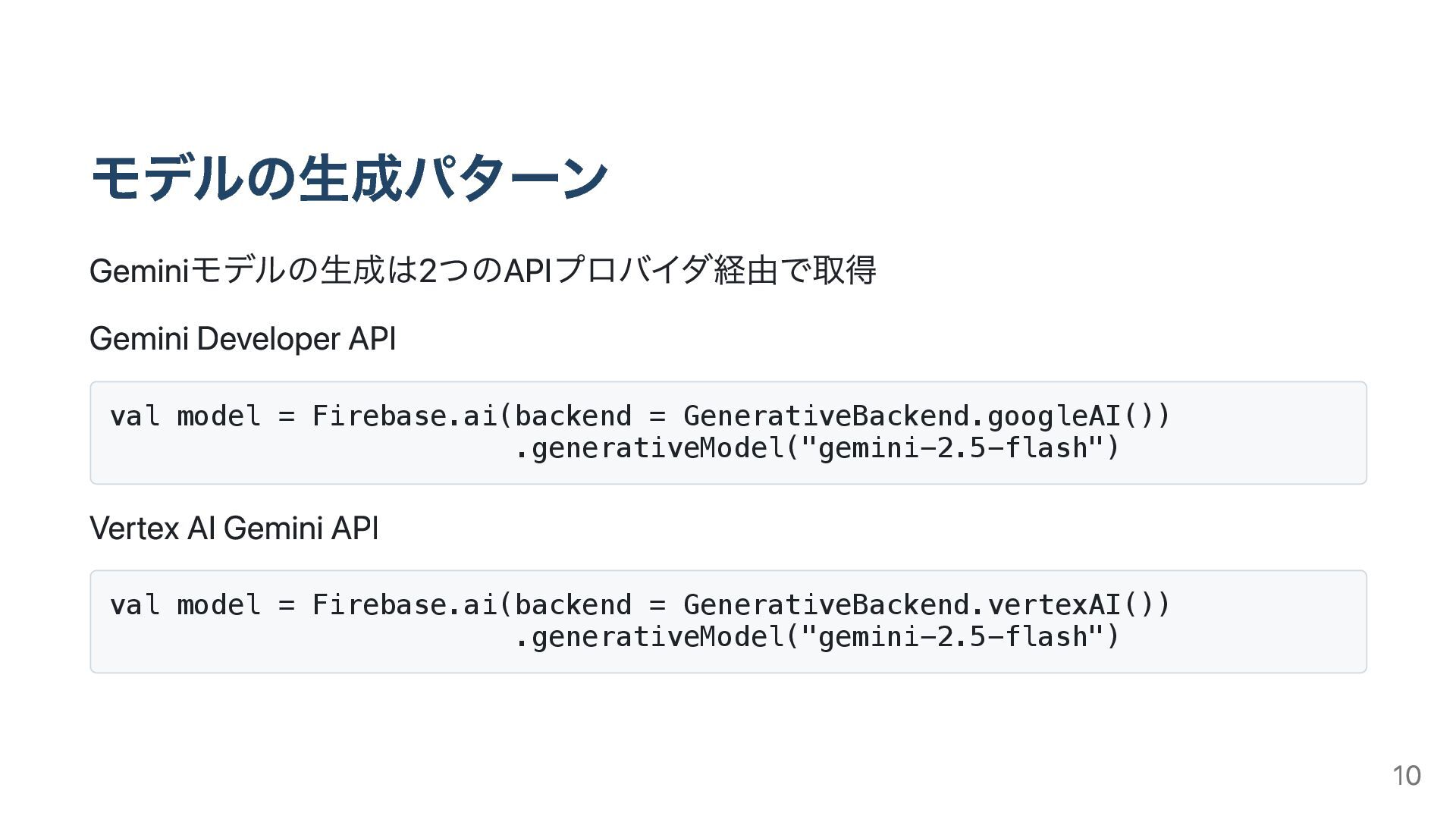Click the slide page number 10
The image size is (1456, 819).
[x=1406, y=776]
